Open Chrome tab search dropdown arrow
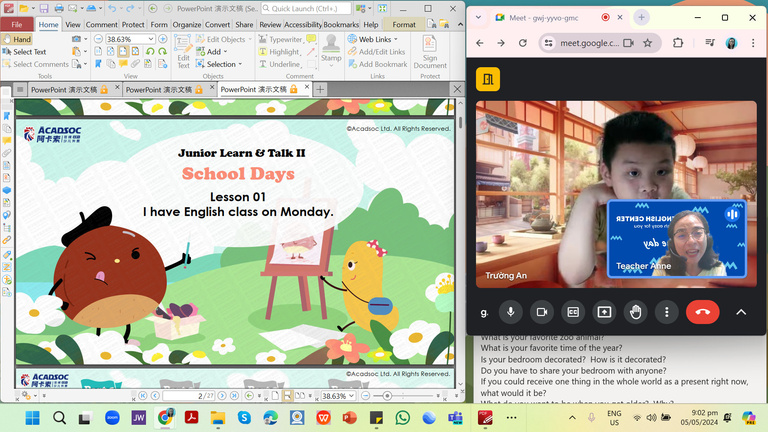 [479, 17]
